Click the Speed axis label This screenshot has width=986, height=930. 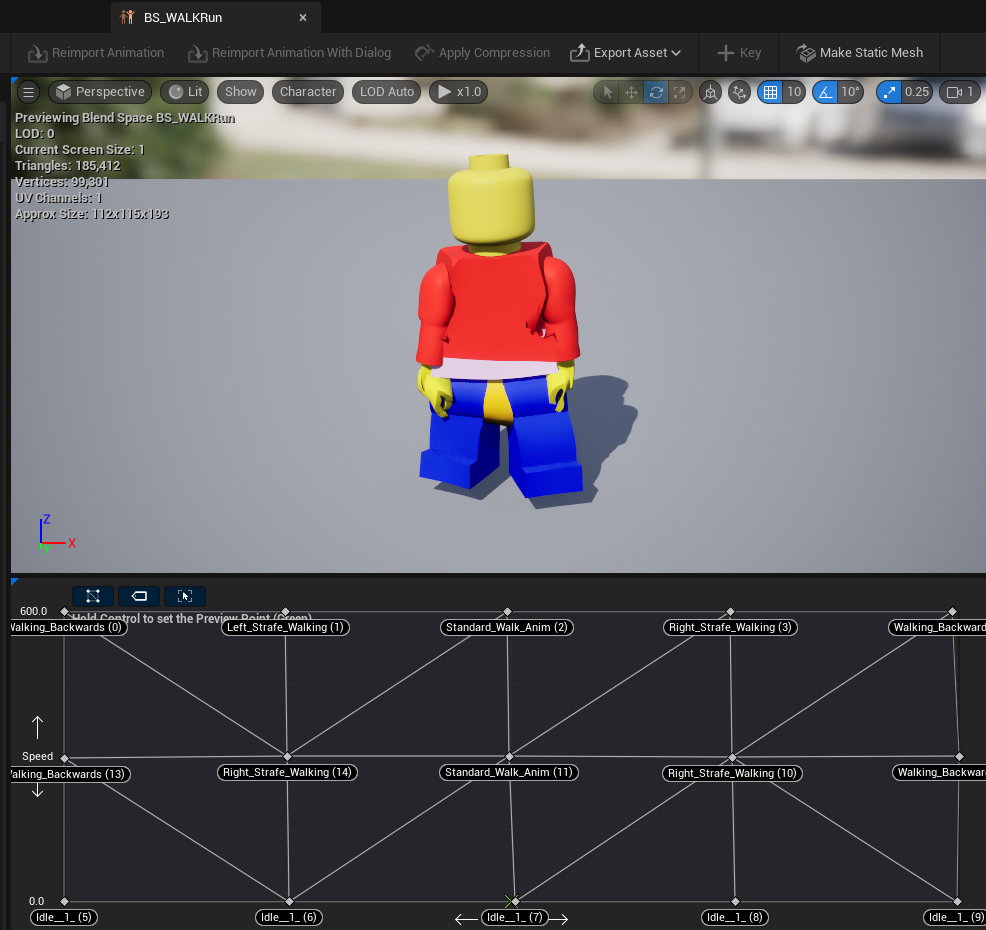click(37, 756)
